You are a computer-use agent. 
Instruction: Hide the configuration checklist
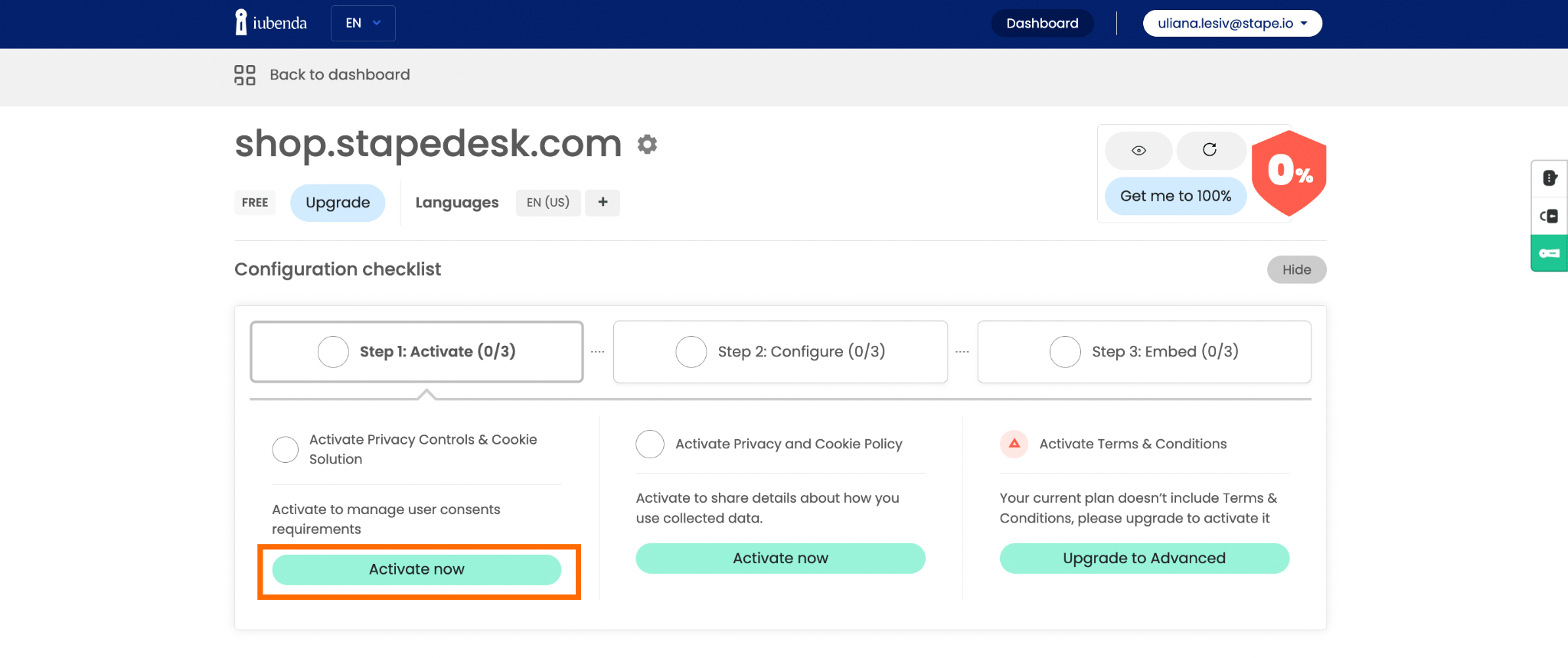[x=1296, y=269]
